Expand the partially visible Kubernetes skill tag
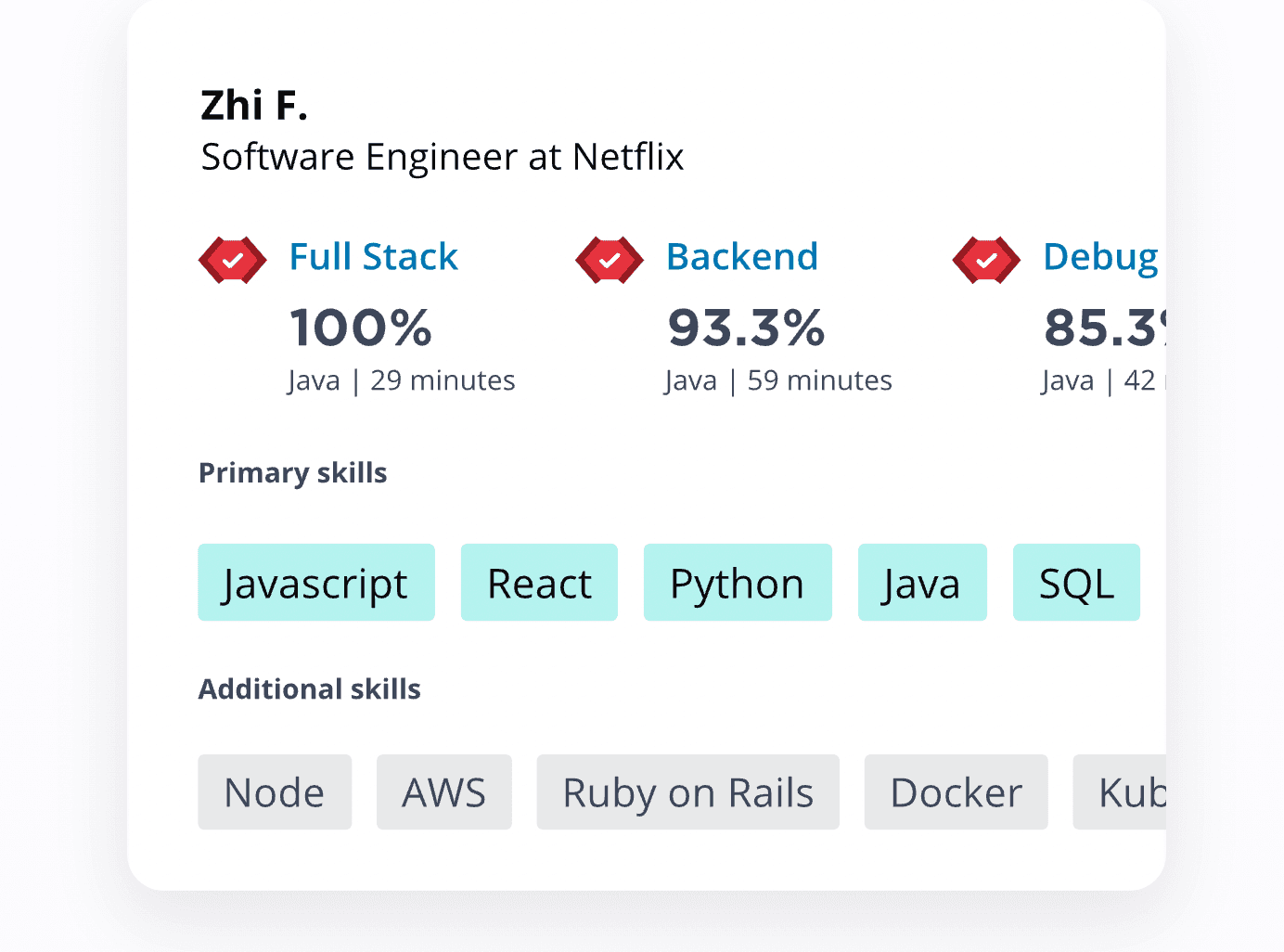The image size is (1284, 952). (x=1123, y=792)
